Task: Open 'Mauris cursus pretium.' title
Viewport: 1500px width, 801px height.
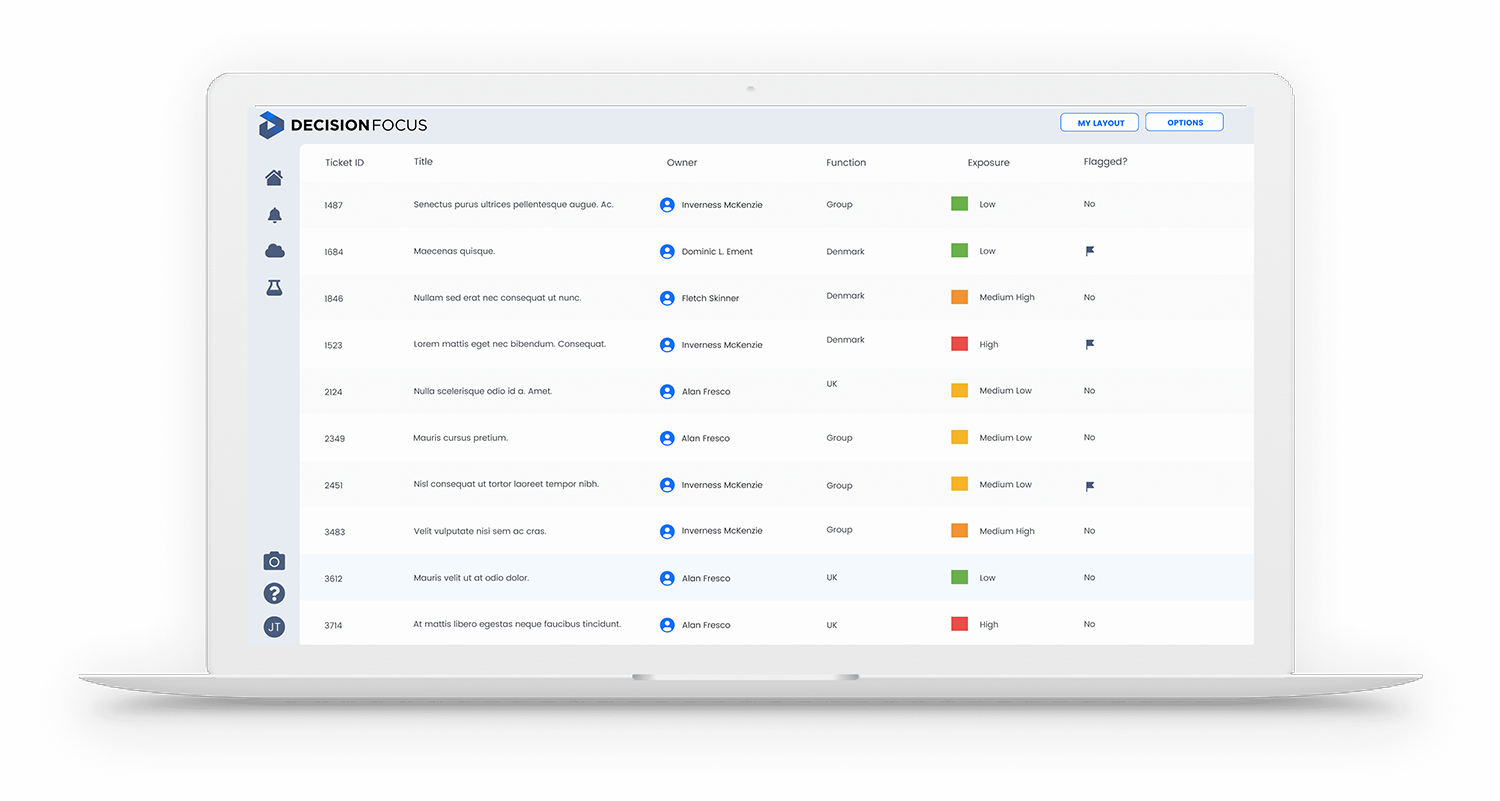Action: pos(460,438)
